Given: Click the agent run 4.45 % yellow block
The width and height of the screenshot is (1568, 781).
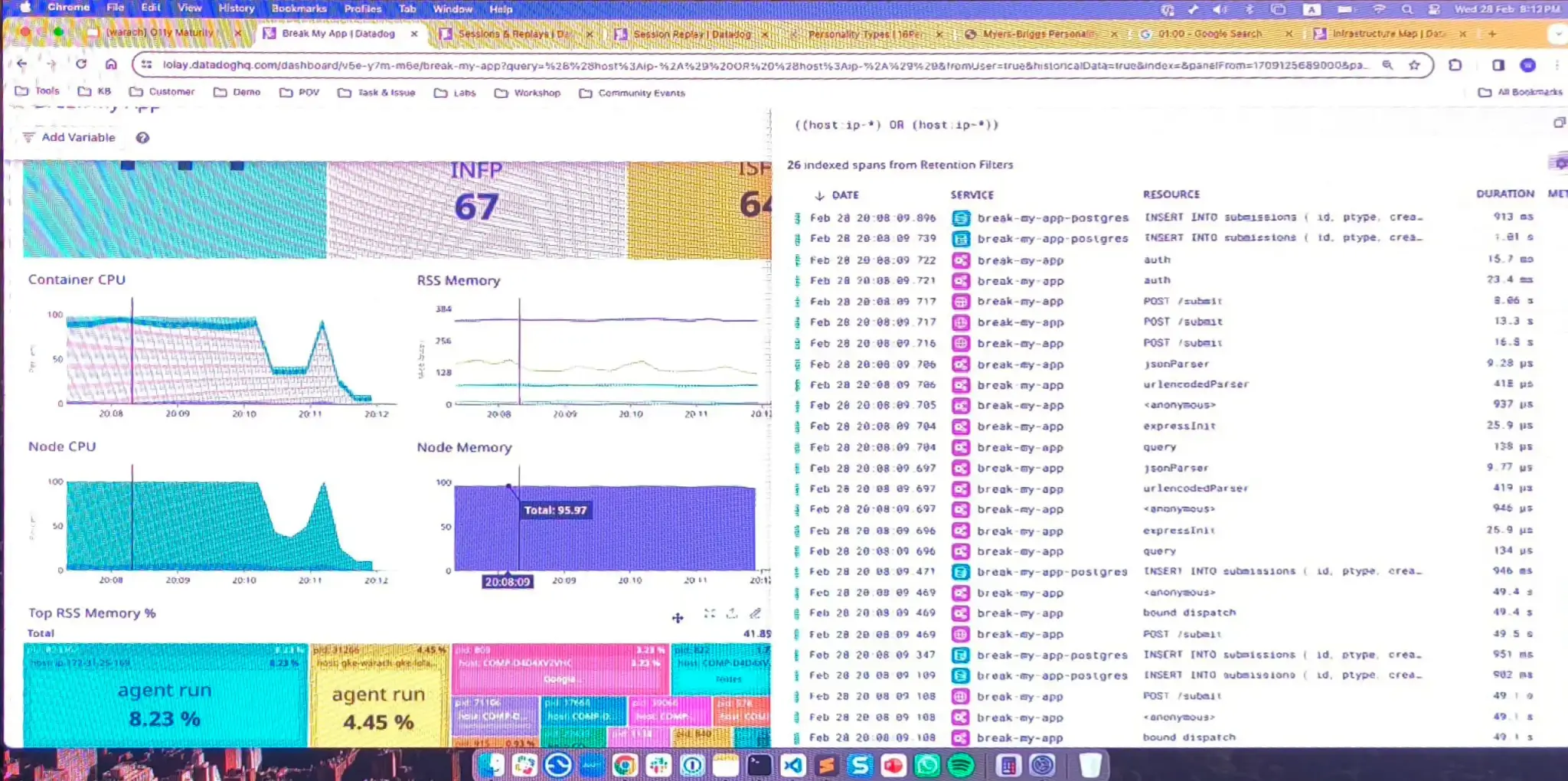Looking at the screenshot, I should (378, 695).
